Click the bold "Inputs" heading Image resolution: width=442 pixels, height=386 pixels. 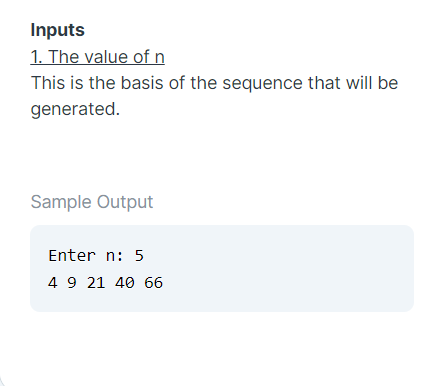click(58, 30)
